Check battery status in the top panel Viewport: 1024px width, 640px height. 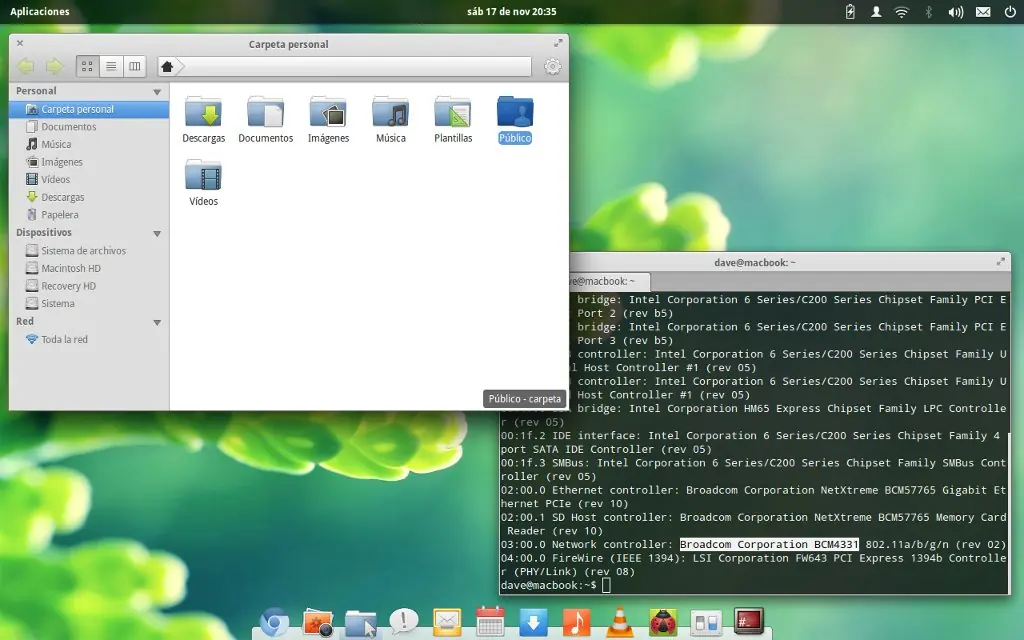coord(849,12)
